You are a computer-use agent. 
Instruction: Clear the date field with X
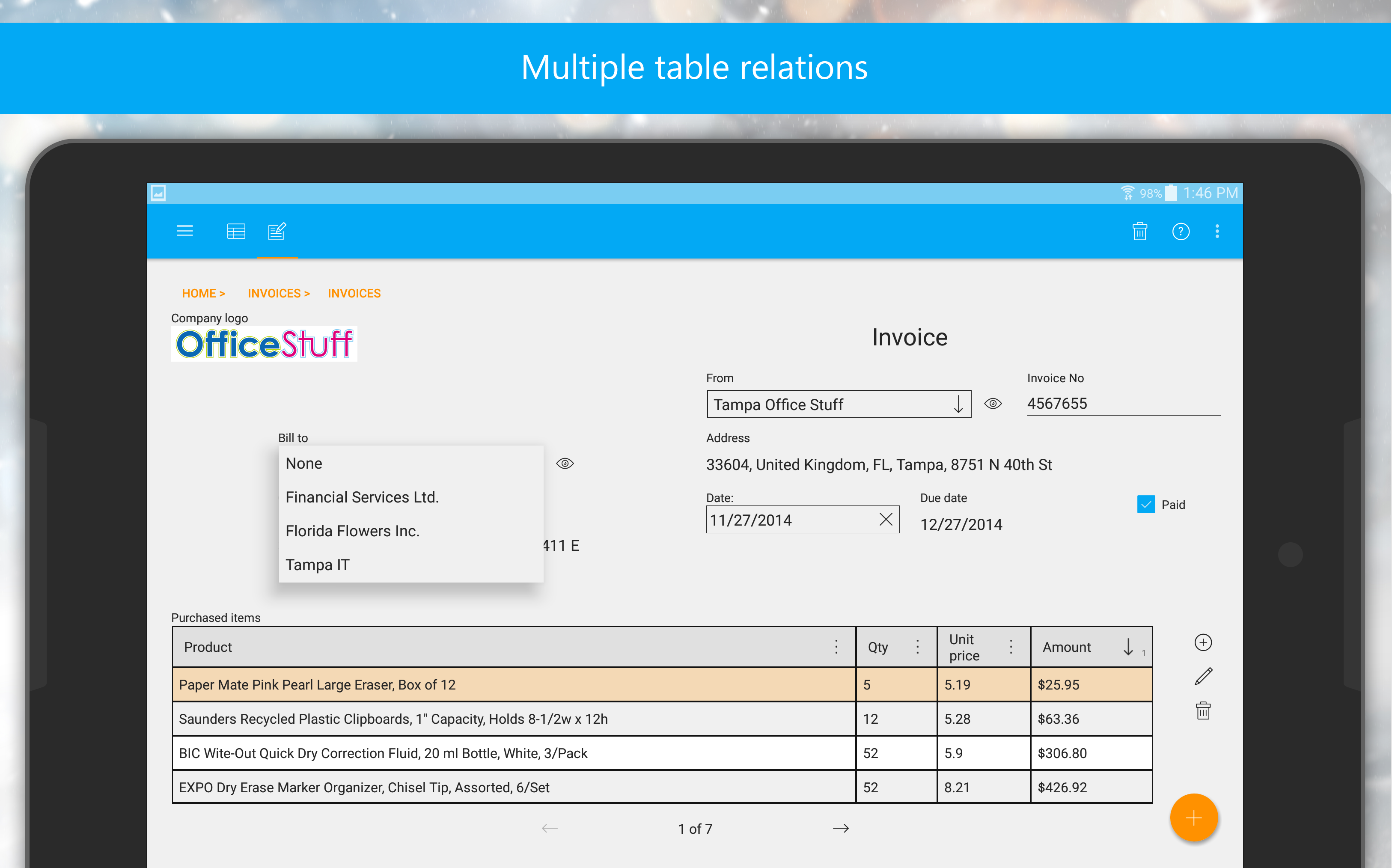pos(886,520)
